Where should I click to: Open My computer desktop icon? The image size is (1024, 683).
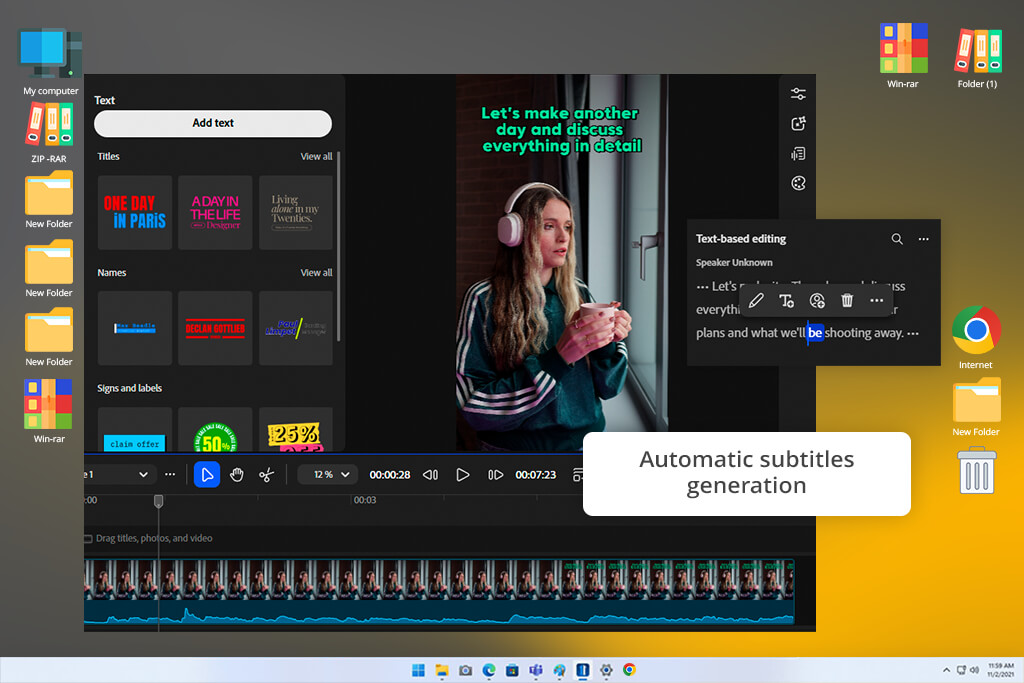50,61
